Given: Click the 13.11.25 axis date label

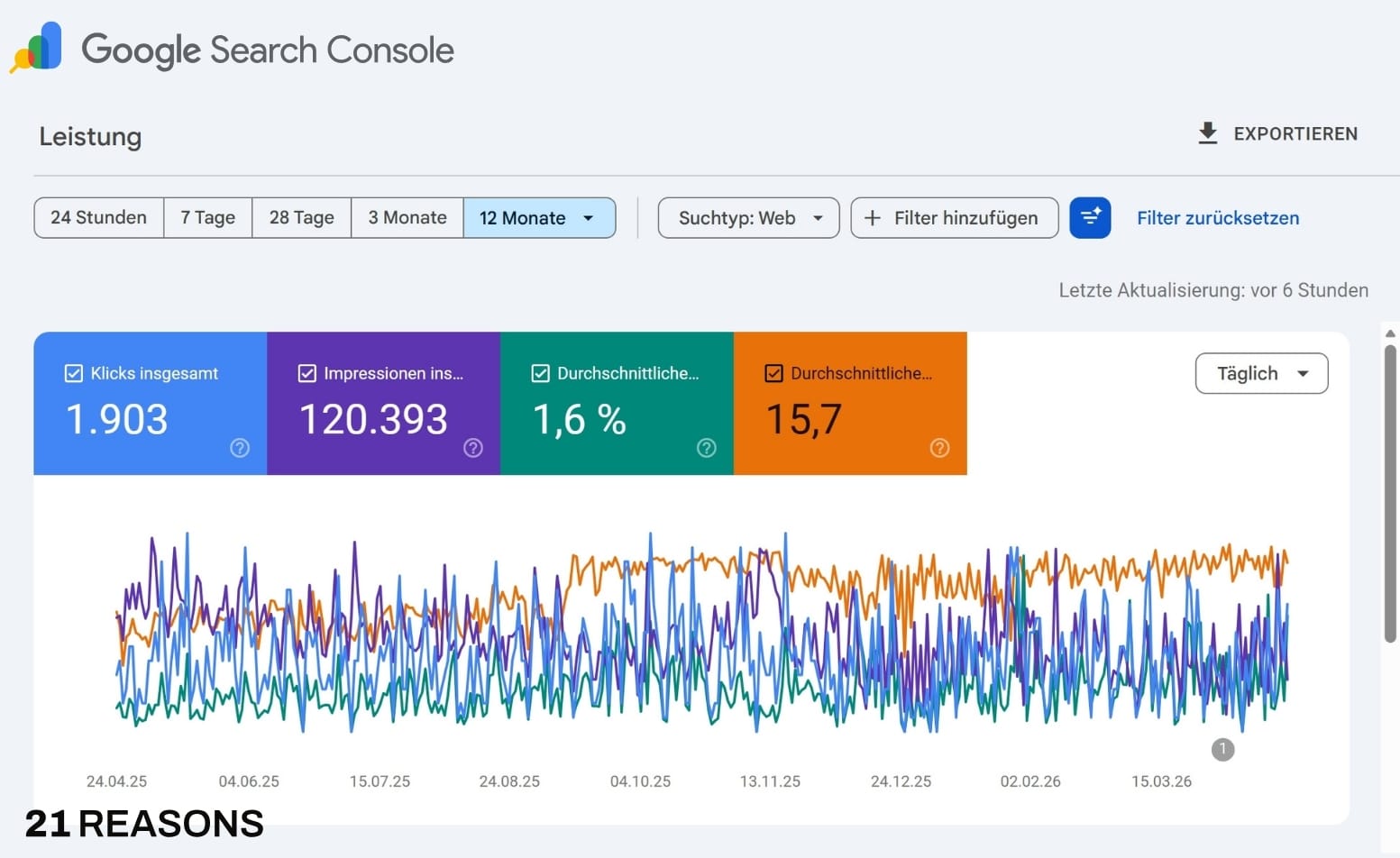Looking at the screenshot, I should pyautogui.click(x=770, y=781).
